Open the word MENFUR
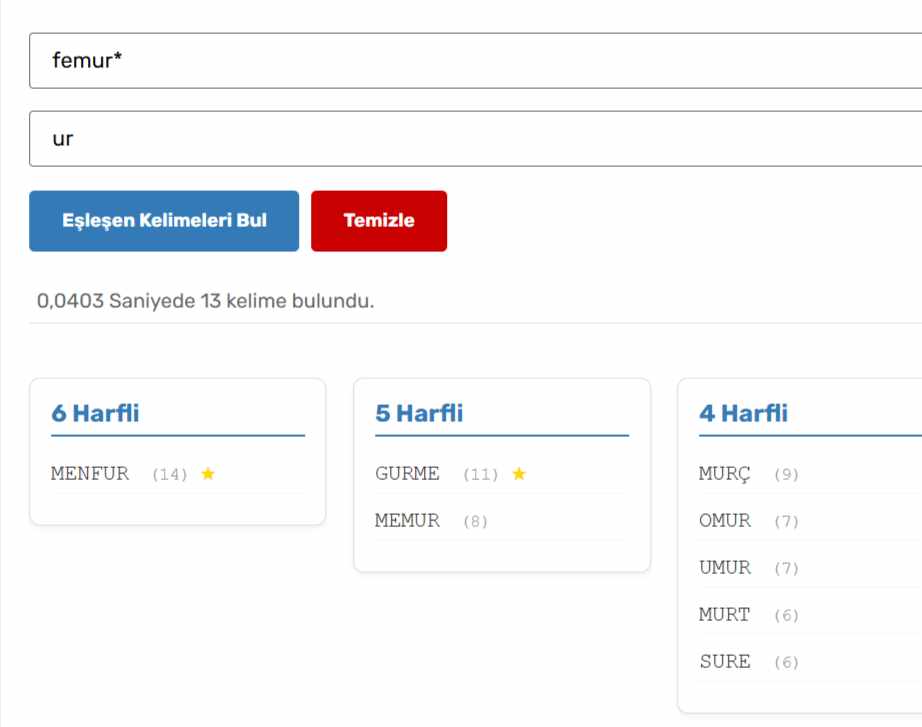 (x=90, y=474)
